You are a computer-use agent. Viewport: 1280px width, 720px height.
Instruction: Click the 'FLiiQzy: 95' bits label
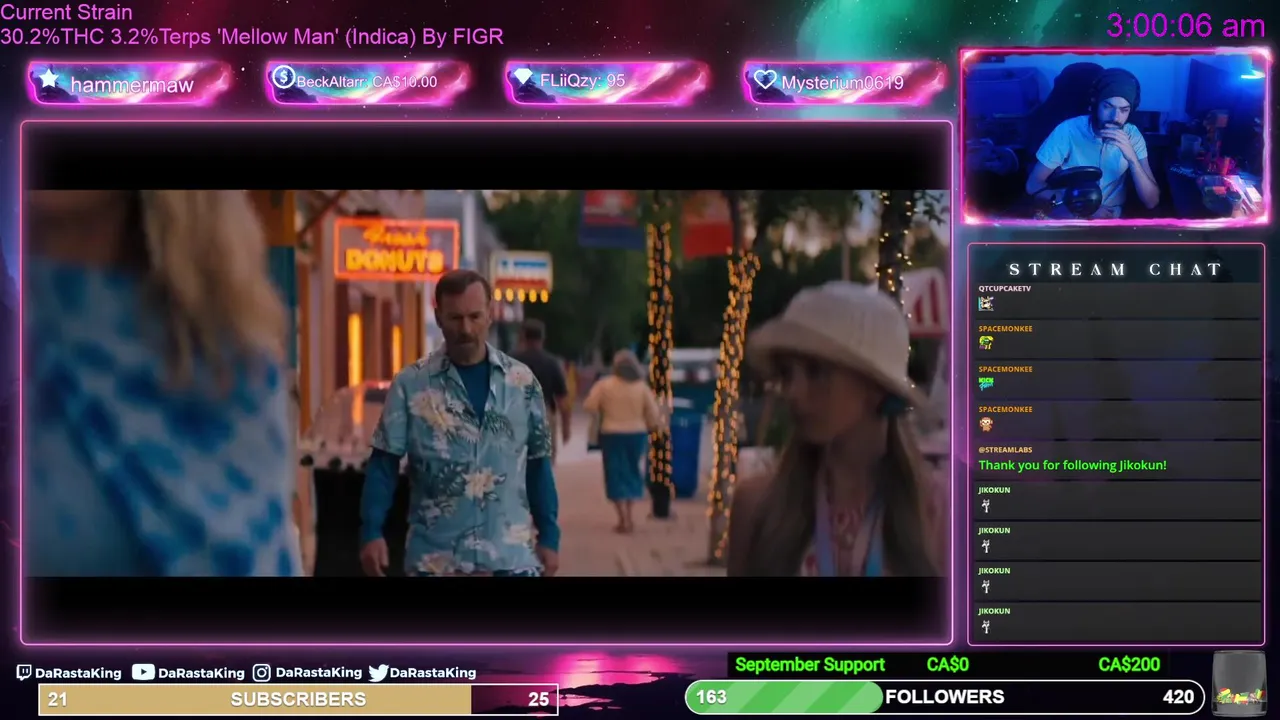(x=582, y=80)
